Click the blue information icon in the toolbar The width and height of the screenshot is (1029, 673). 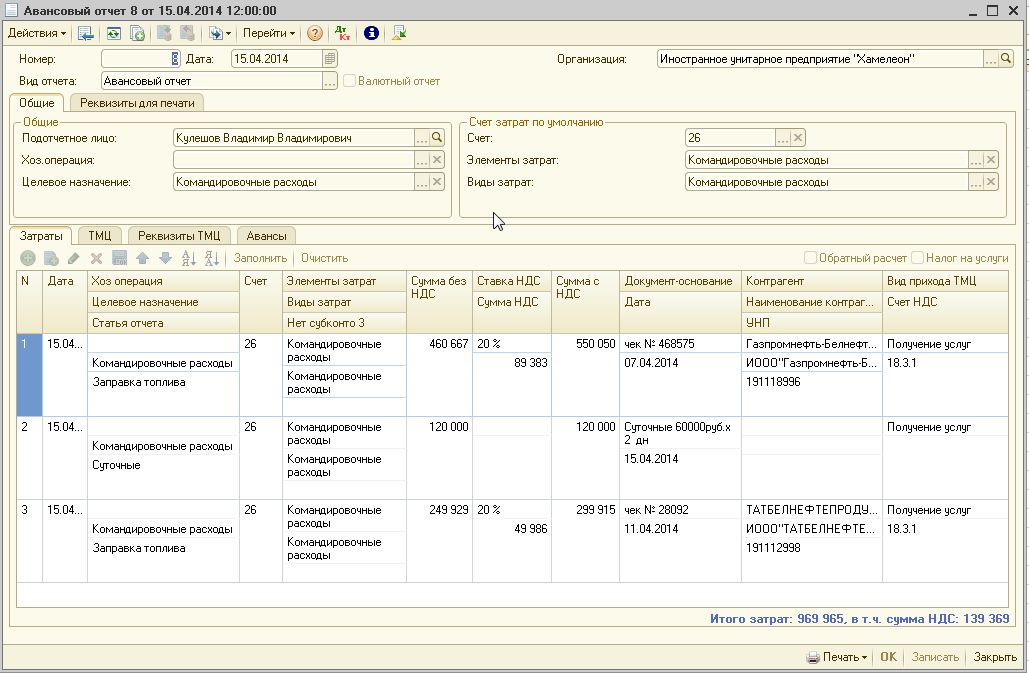tap(371, 33)
